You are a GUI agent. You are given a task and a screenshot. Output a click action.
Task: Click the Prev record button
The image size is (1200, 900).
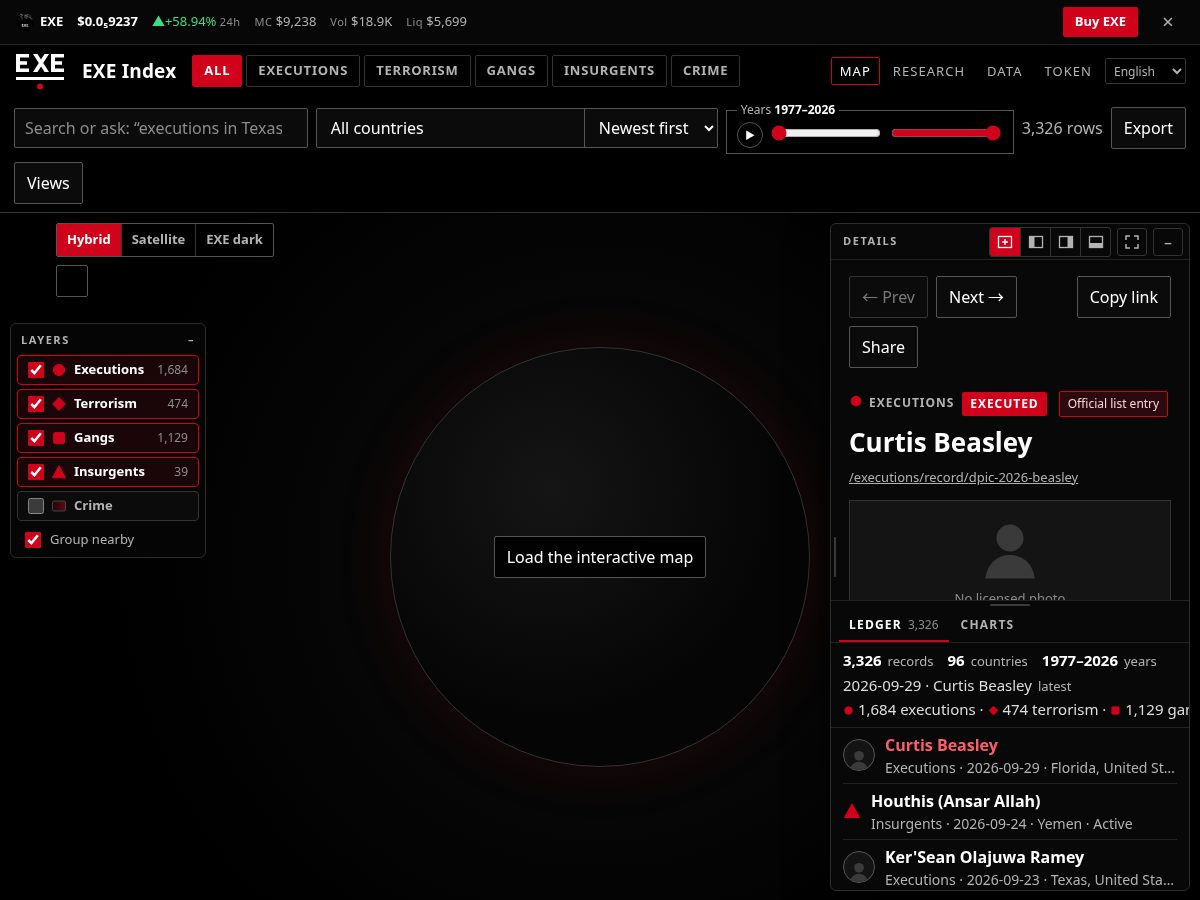tap(888, 297)
